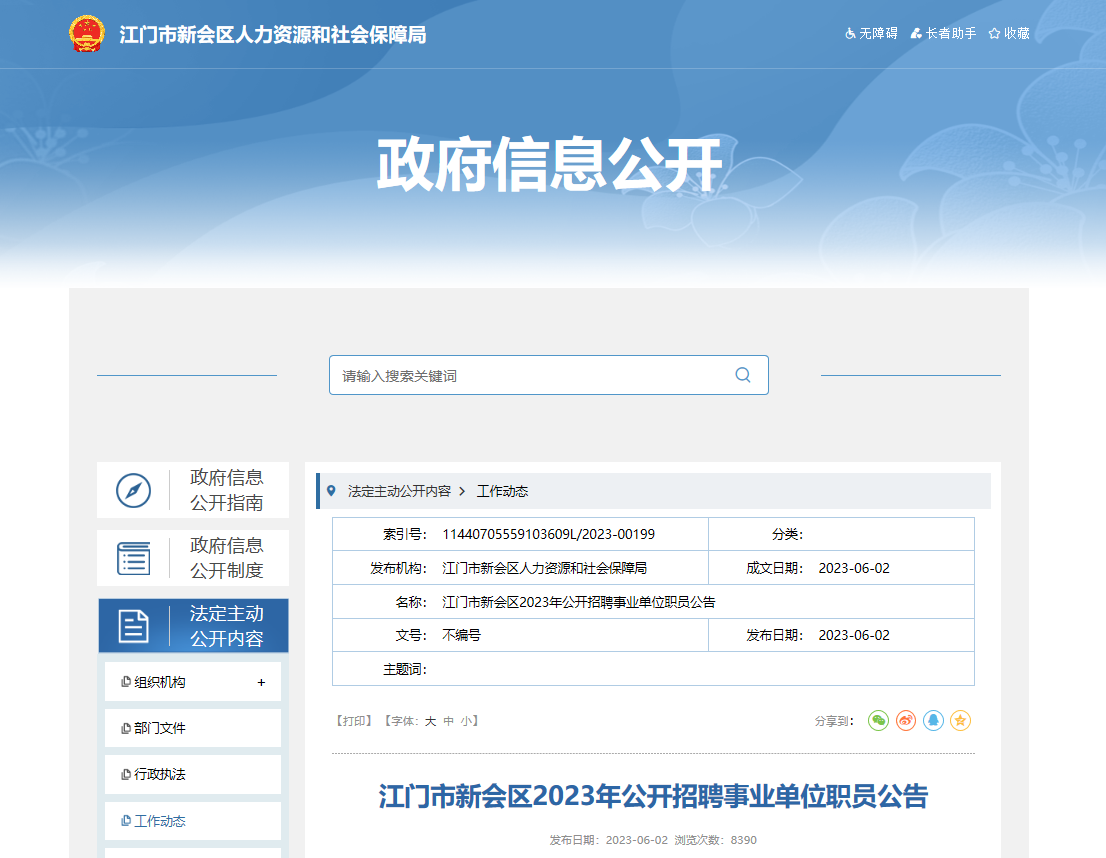
Task: Share to QQ Zone star icon
Action: pyautogui.click(x=960, y=720)
